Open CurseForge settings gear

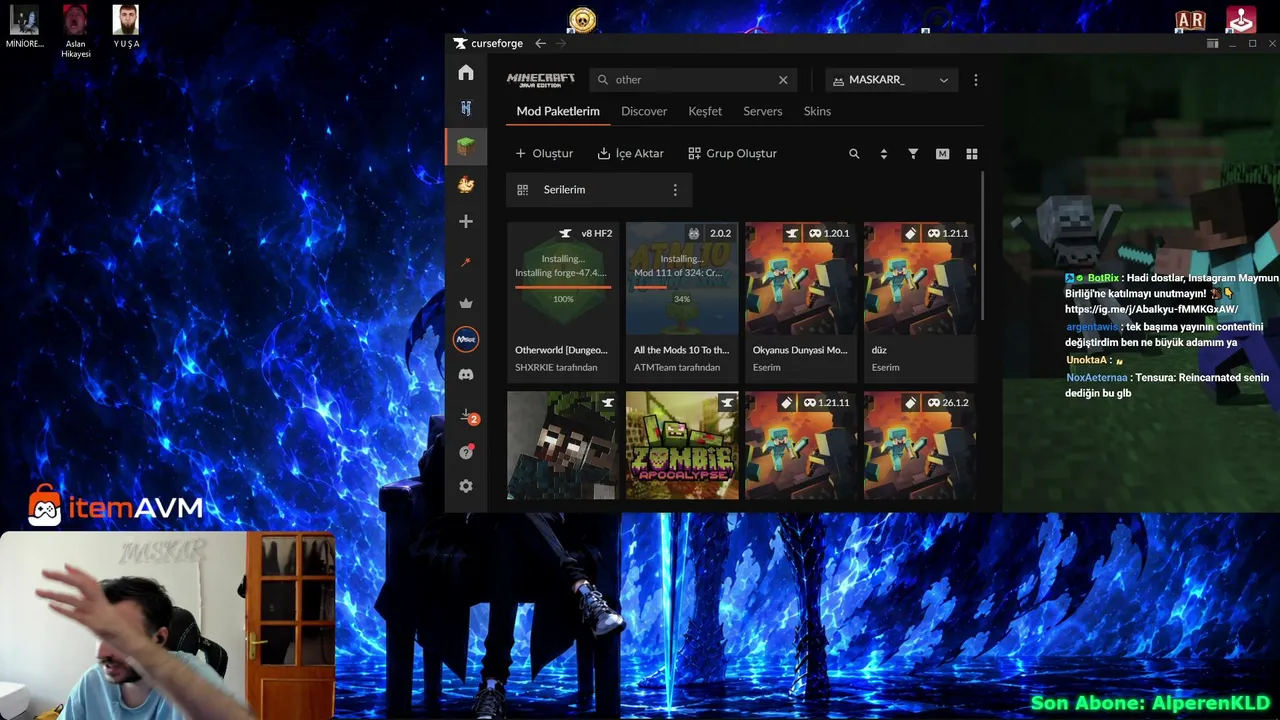(466, 486)
